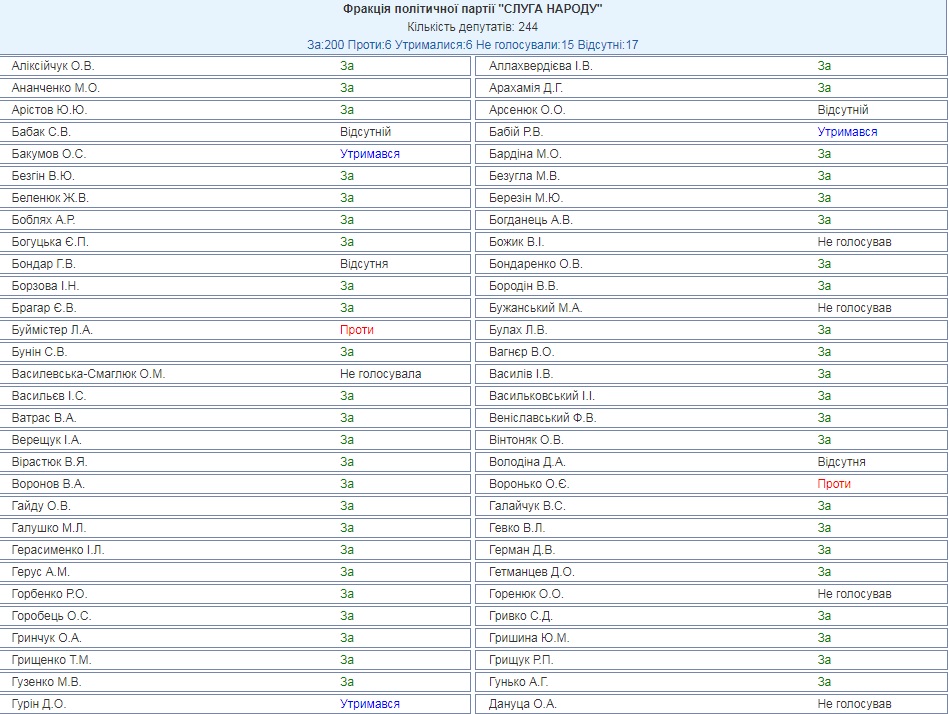Viewport: 949px width, 714px height.
Task: Select deputy name Гетманцев Д.О.
Action: tap(532, 572)
